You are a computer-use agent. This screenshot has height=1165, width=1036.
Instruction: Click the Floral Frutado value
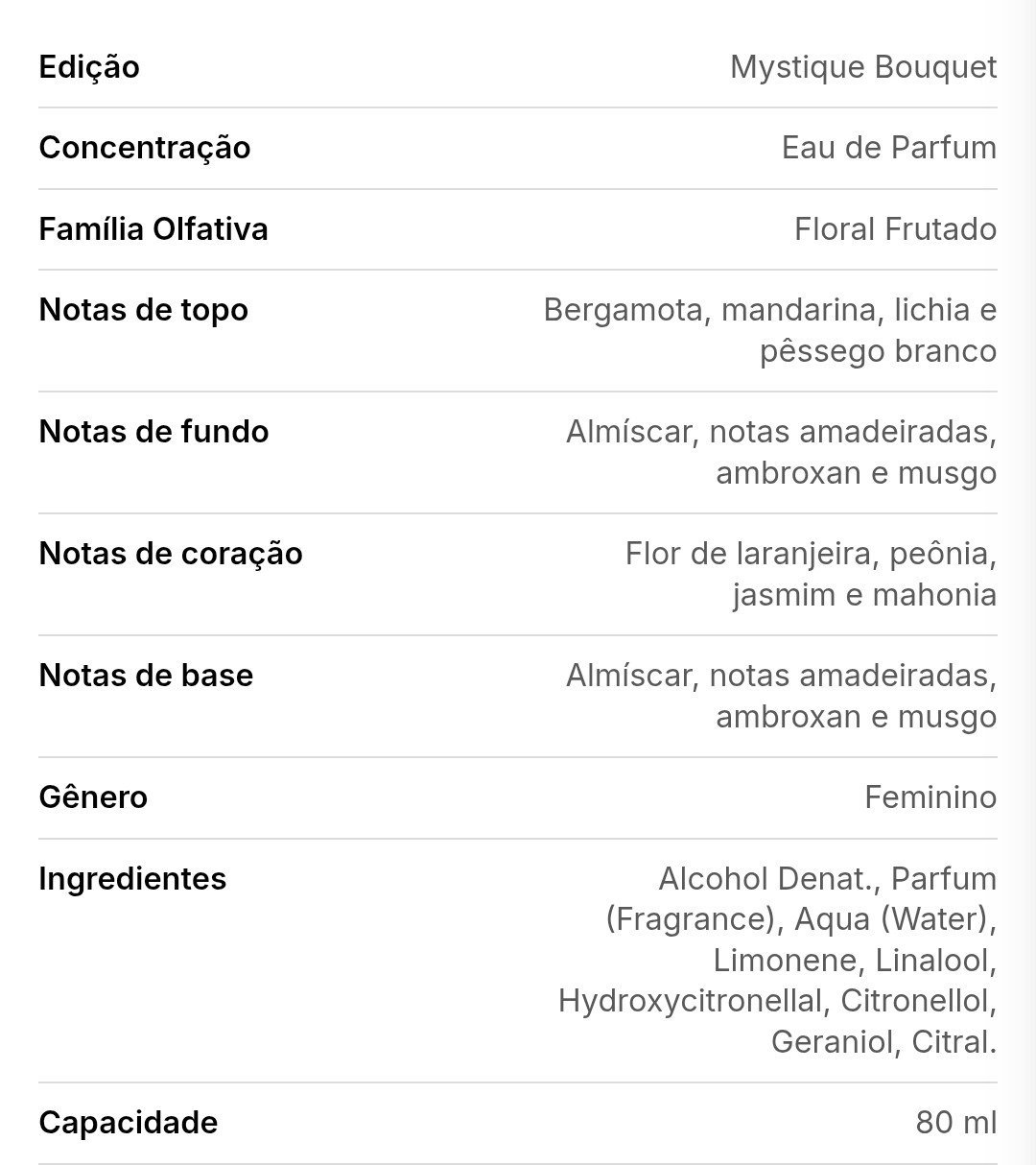pyautogui.click(x=896, y=229)
